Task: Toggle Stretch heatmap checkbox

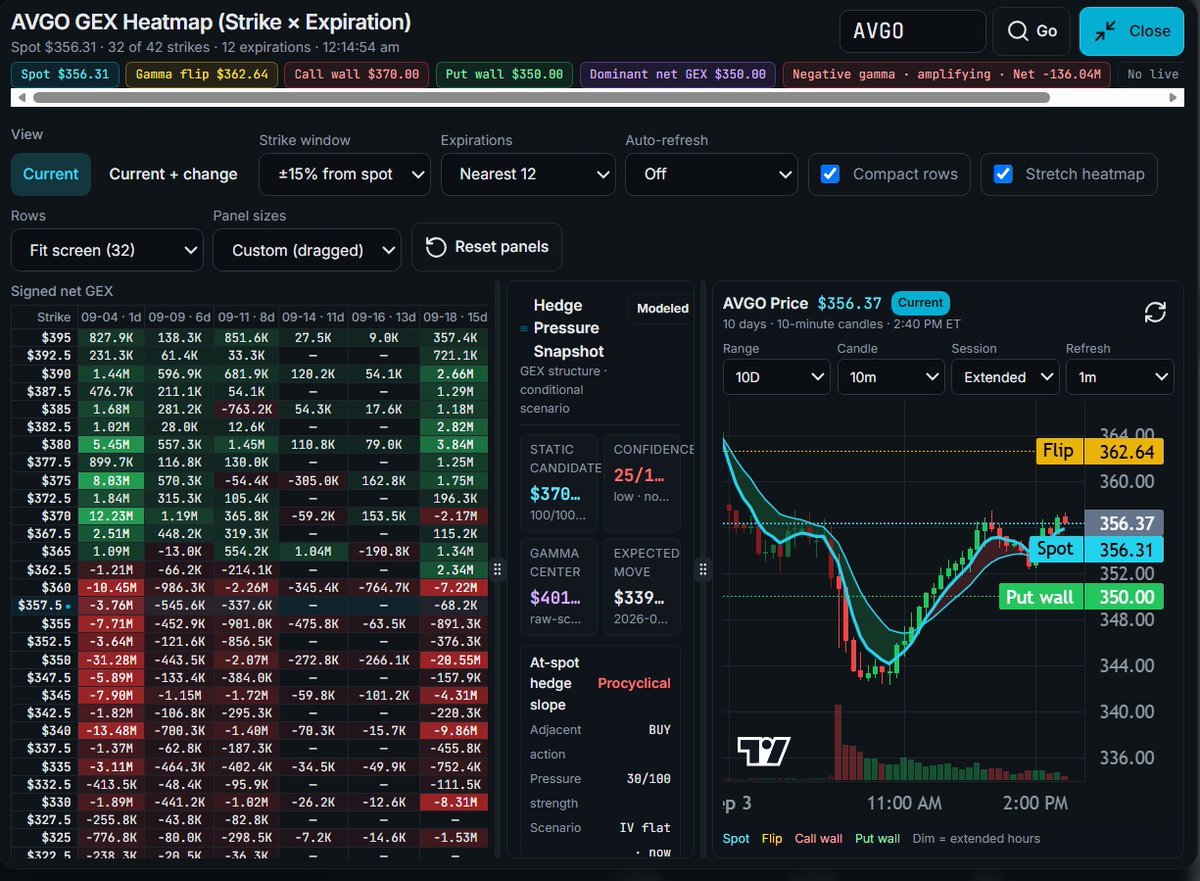Action: click(1002, 174)
